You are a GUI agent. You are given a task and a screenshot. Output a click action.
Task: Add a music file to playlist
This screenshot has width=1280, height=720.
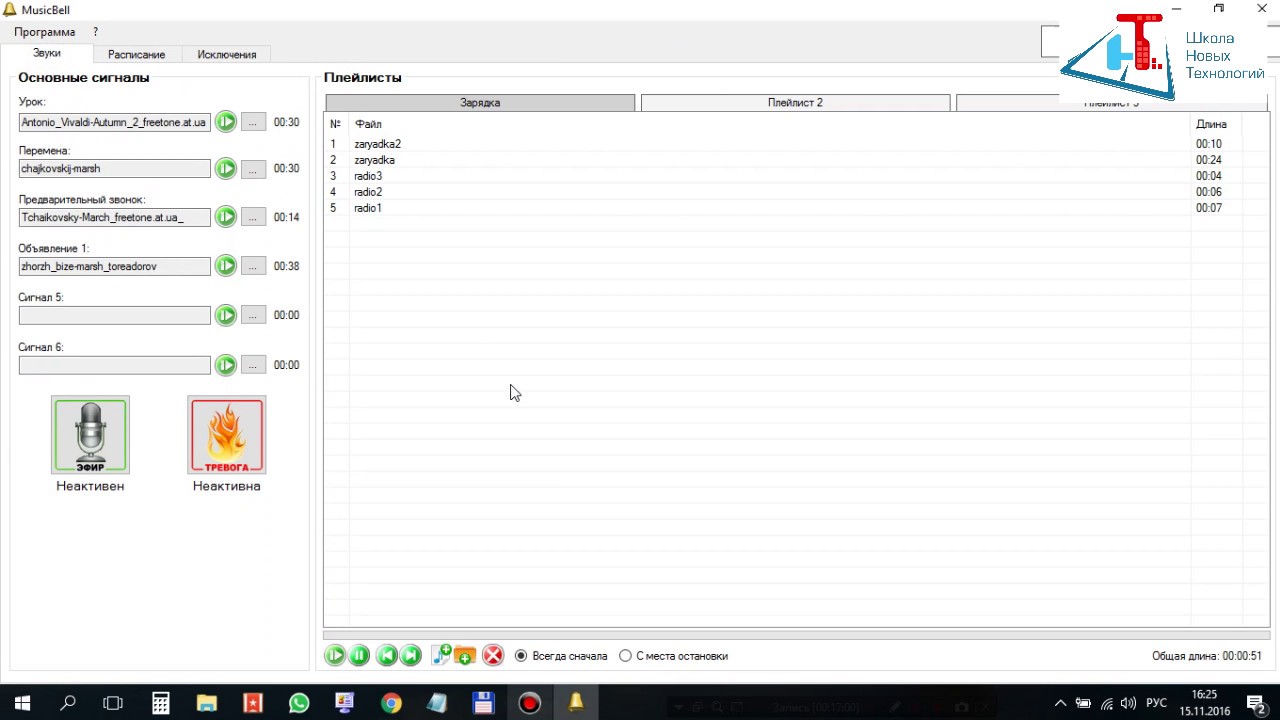tap(441, 656)
